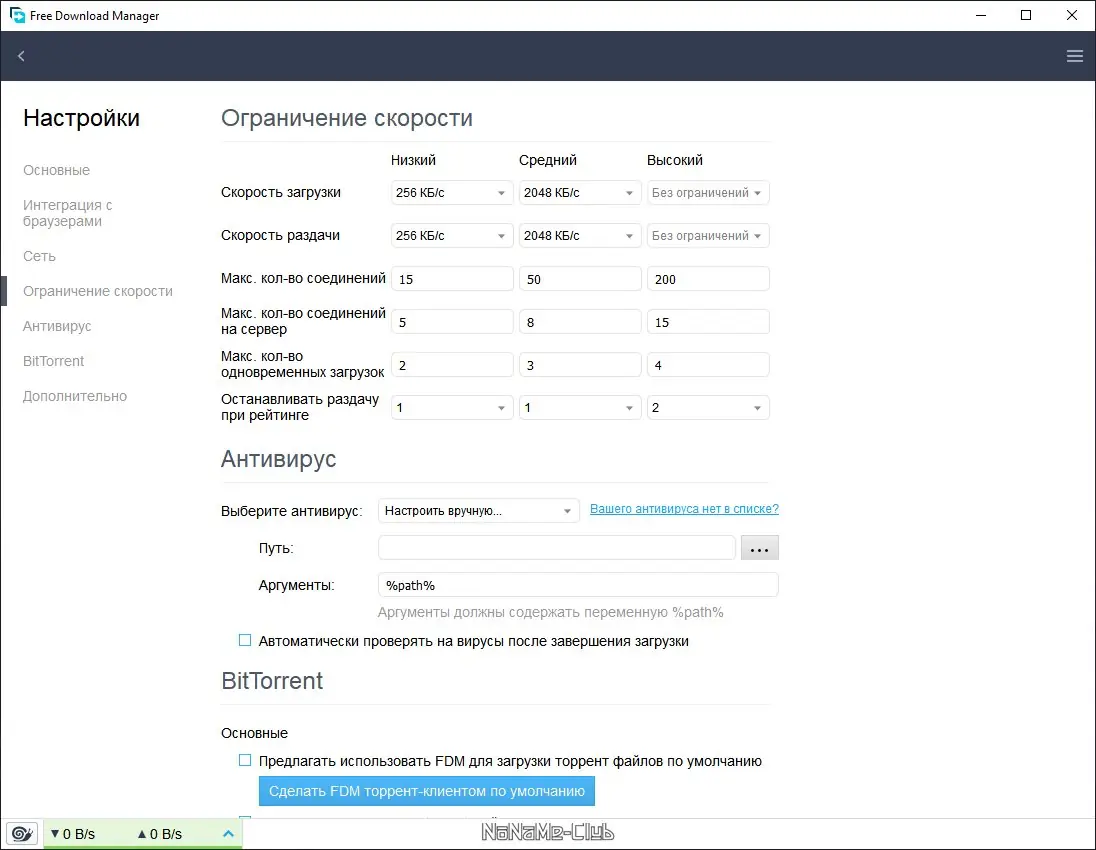Viewport: 1096px width, 850px height.
Task: Click upload speed indicator 0 B/s
Action: pyautogui.click(x=159, y=834)
